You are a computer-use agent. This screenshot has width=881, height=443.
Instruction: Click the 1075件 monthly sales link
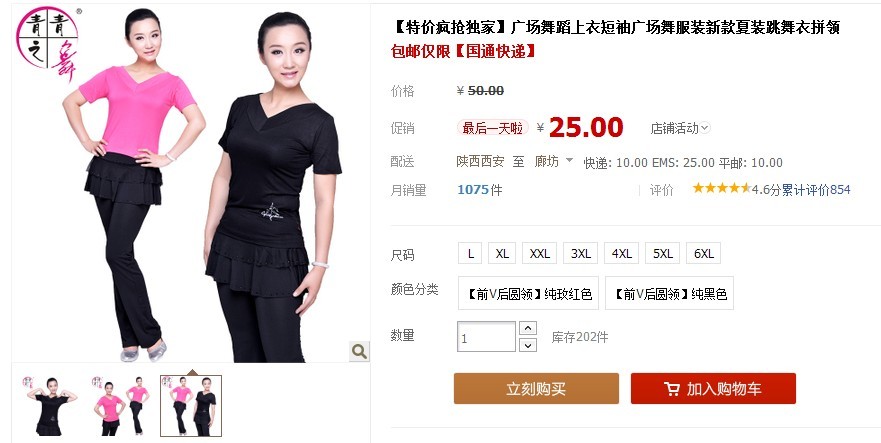pos(480,190)
